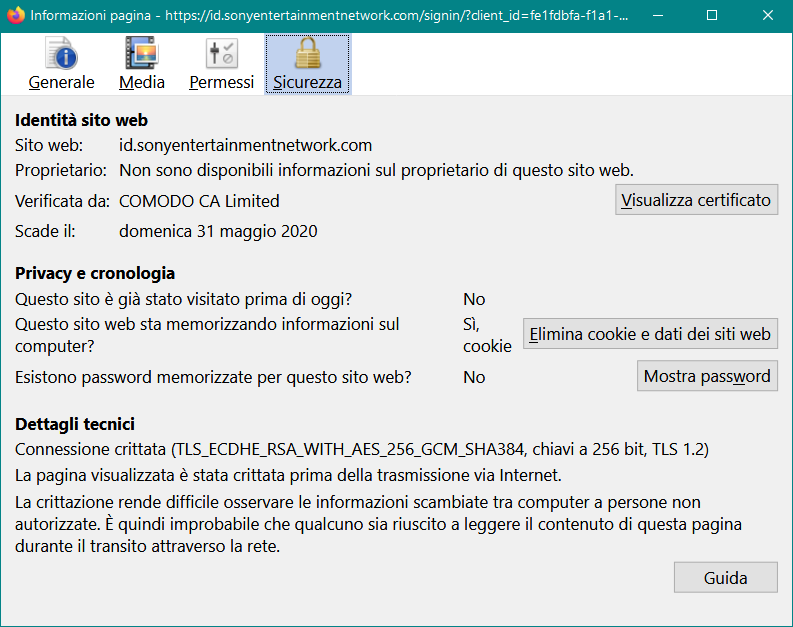This screenshot has width=793, height=627.
Task: Click Visualizza certificato button
Action: coord(696,200)
